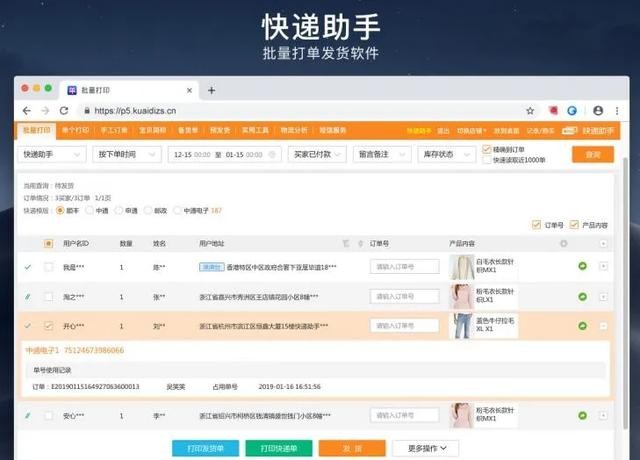Click the settings gear in the table header
The height and width of the screenshot is (460, 640).
coord(563,243)
